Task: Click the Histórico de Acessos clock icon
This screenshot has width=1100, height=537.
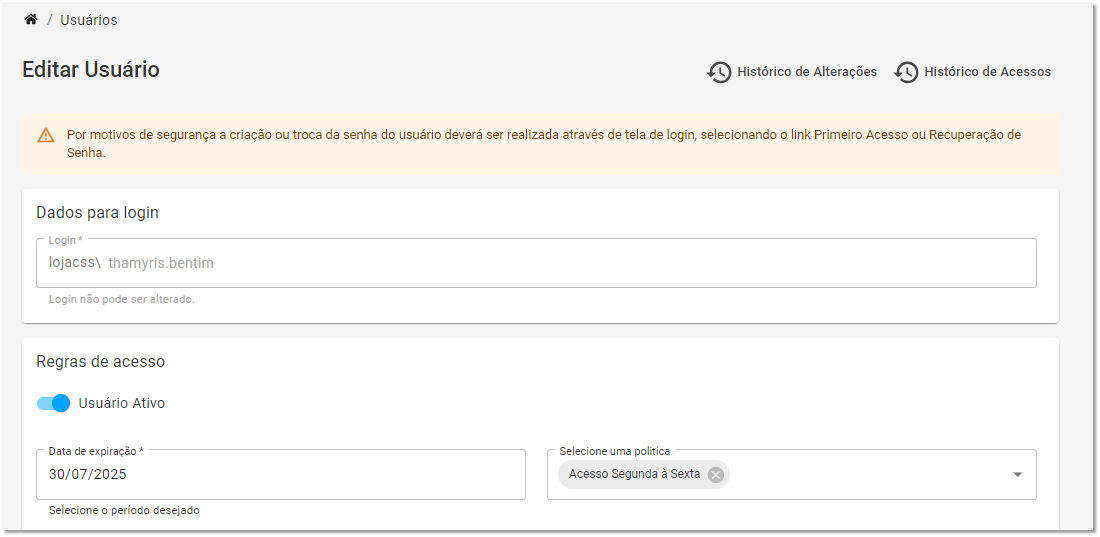Action: coord(906,72)
